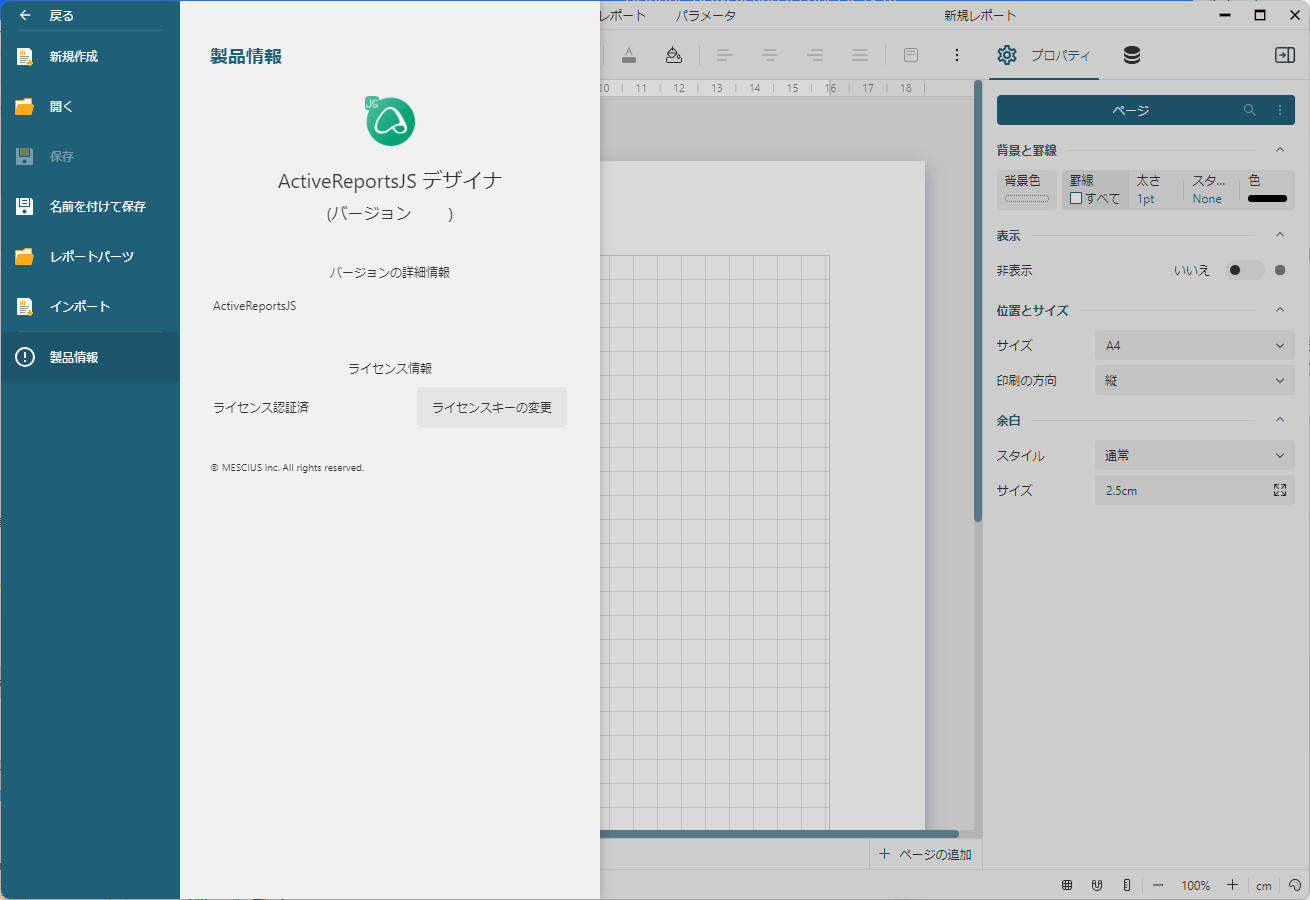The image size is (1310, 900).
Task: Click the 名前を付けて保存 disk icon
Action: point(25,207)
